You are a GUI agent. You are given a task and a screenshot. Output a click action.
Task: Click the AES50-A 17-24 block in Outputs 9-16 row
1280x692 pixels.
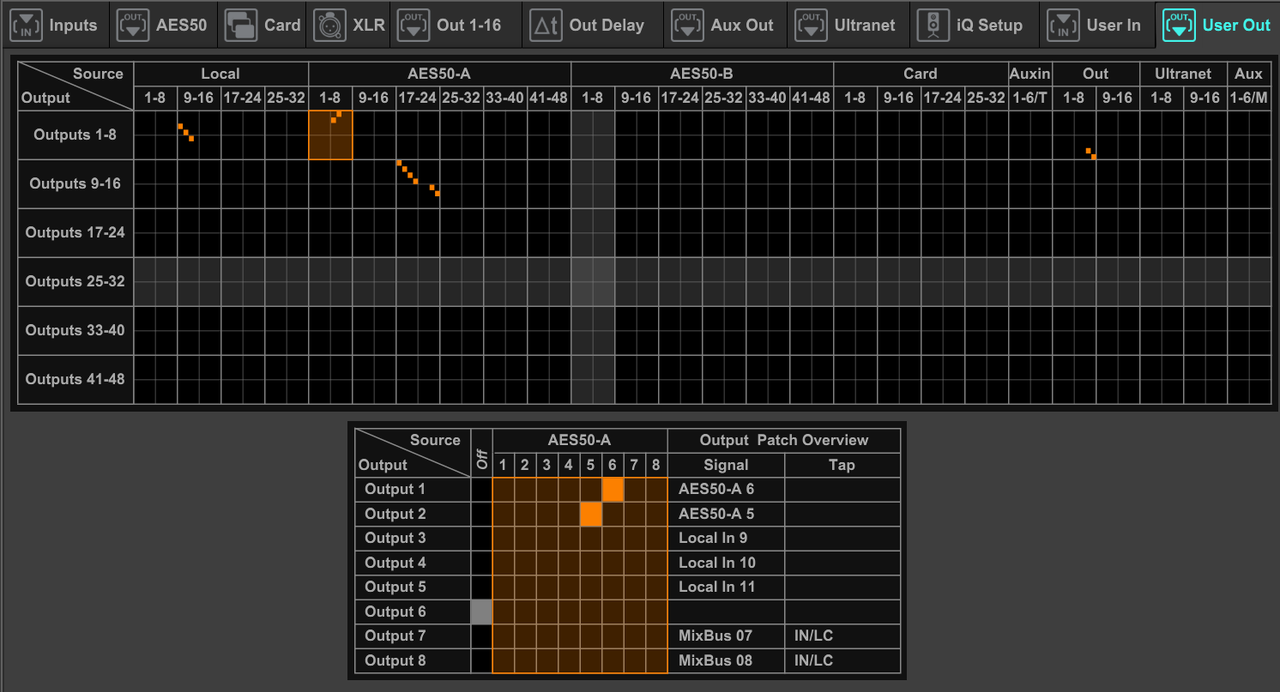pos(418,184)
